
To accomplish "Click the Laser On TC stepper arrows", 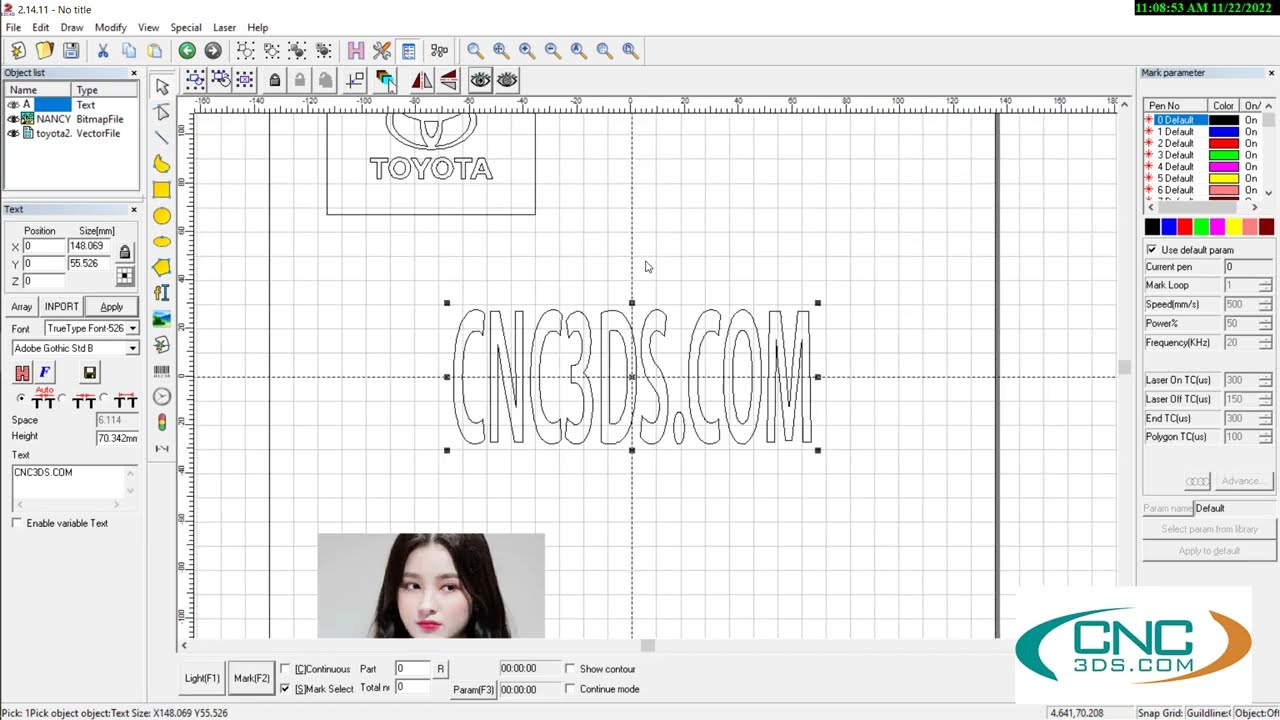I will 1266,380.
